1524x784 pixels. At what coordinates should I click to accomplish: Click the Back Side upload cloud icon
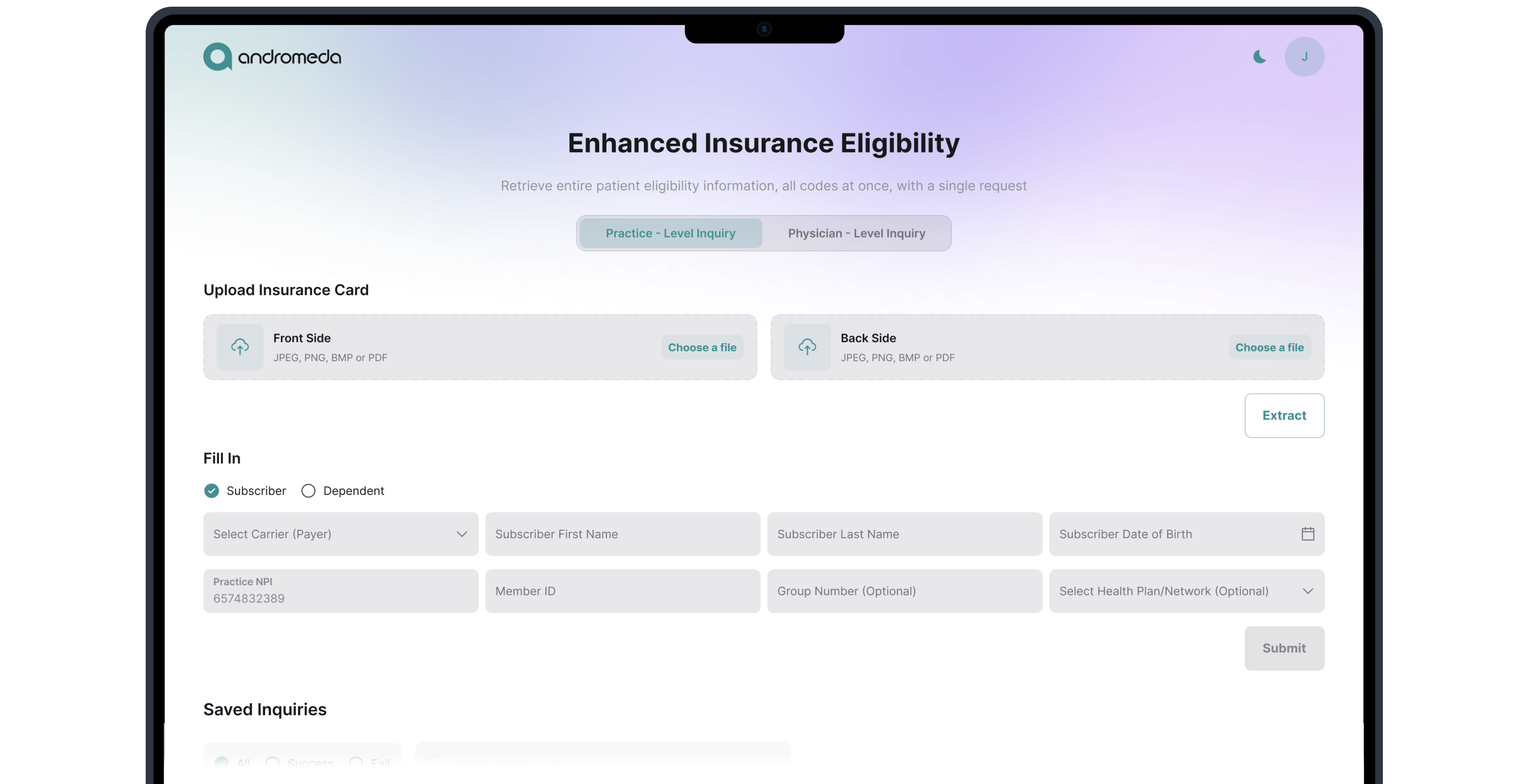pos(807,347)
